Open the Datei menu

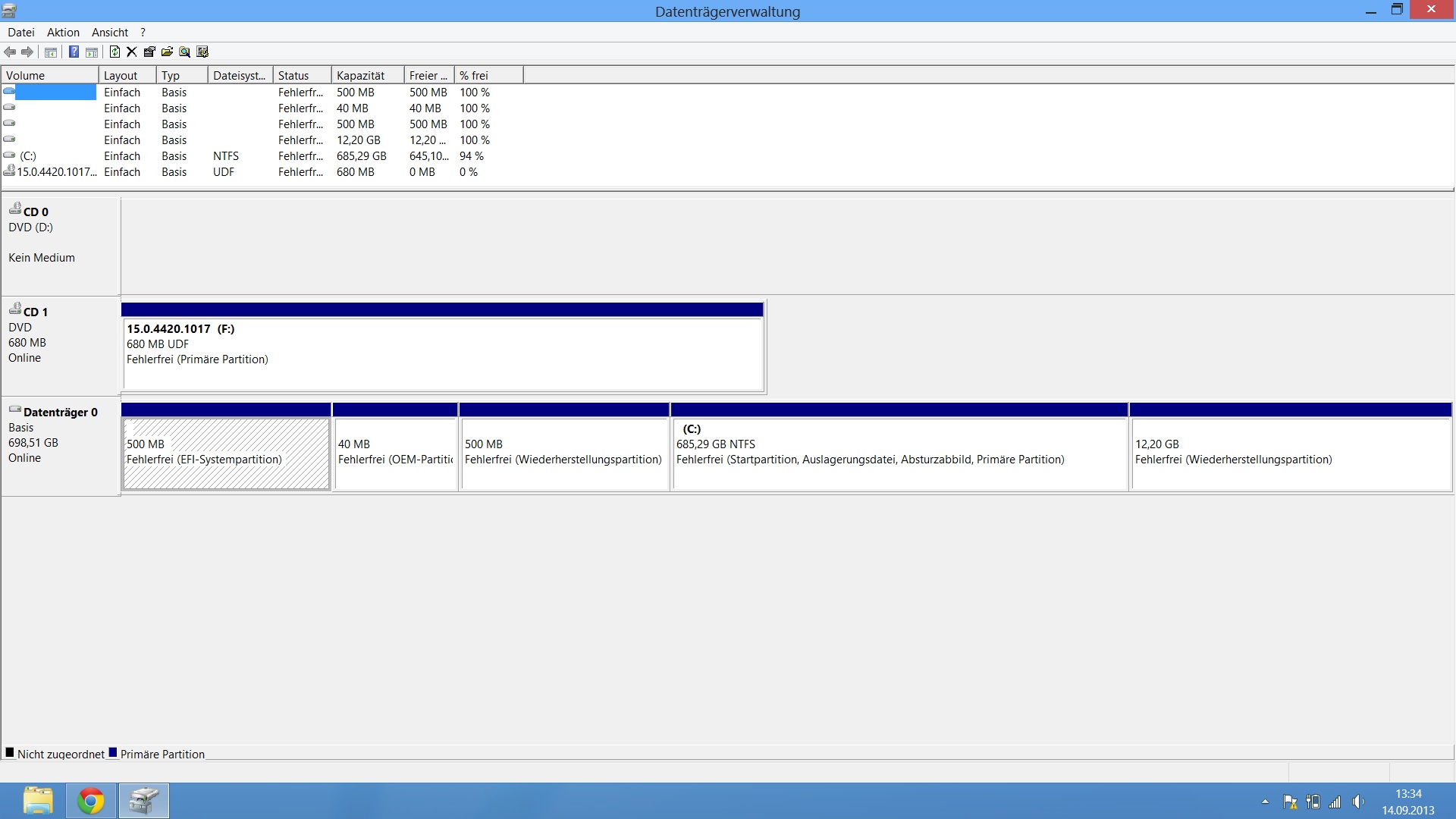(x=21, y=33)
